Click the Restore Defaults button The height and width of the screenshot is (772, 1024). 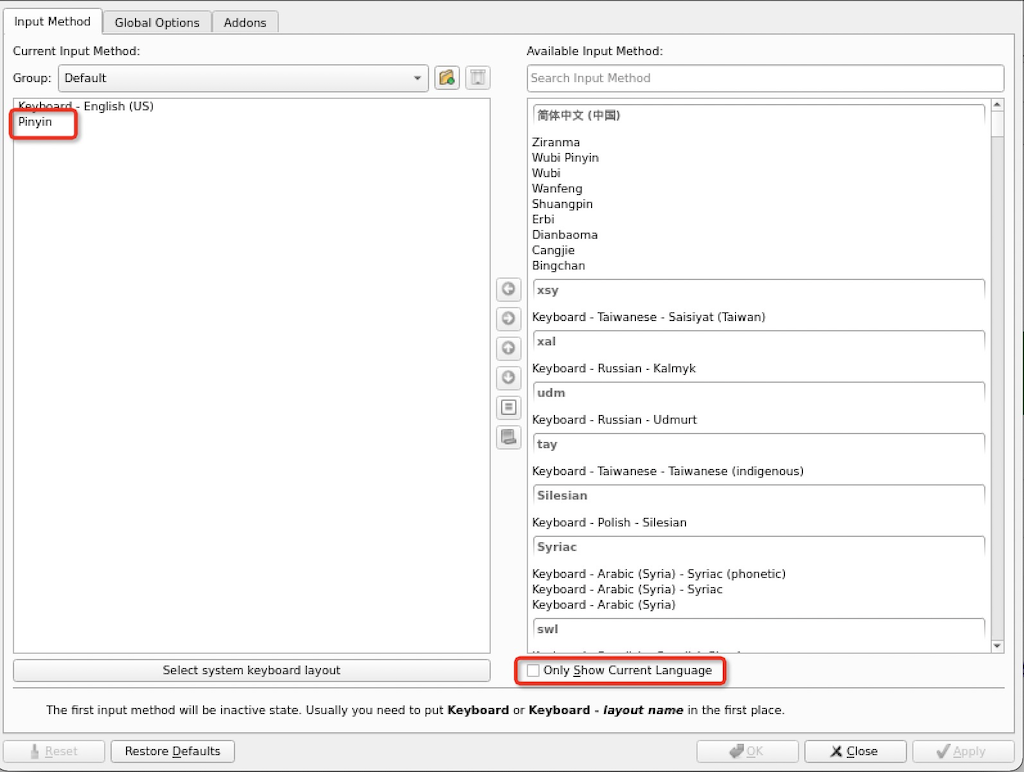point(172,752)
